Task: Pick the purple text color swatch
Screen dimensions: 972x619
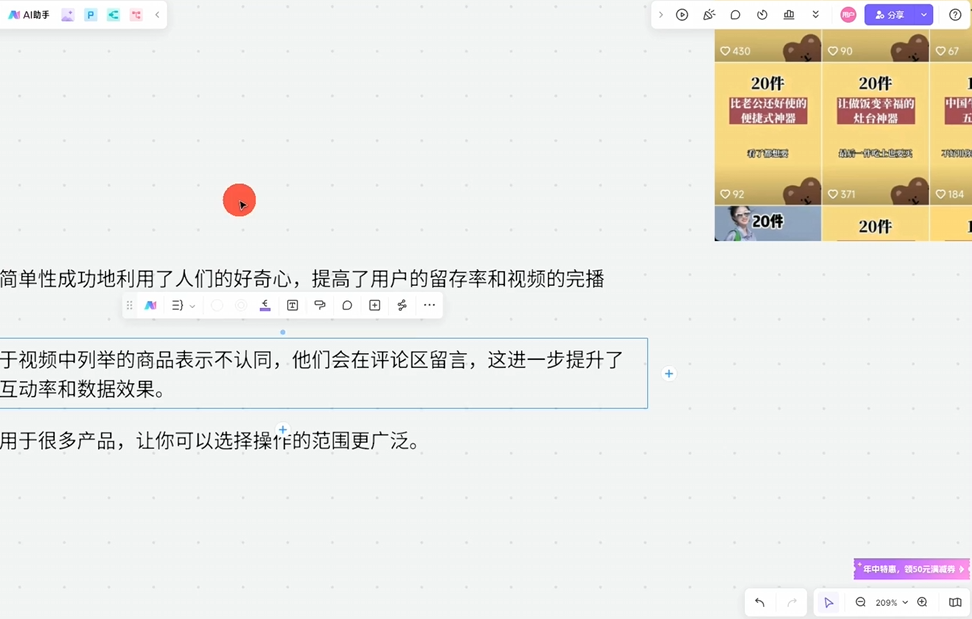Action: (265, 306)
